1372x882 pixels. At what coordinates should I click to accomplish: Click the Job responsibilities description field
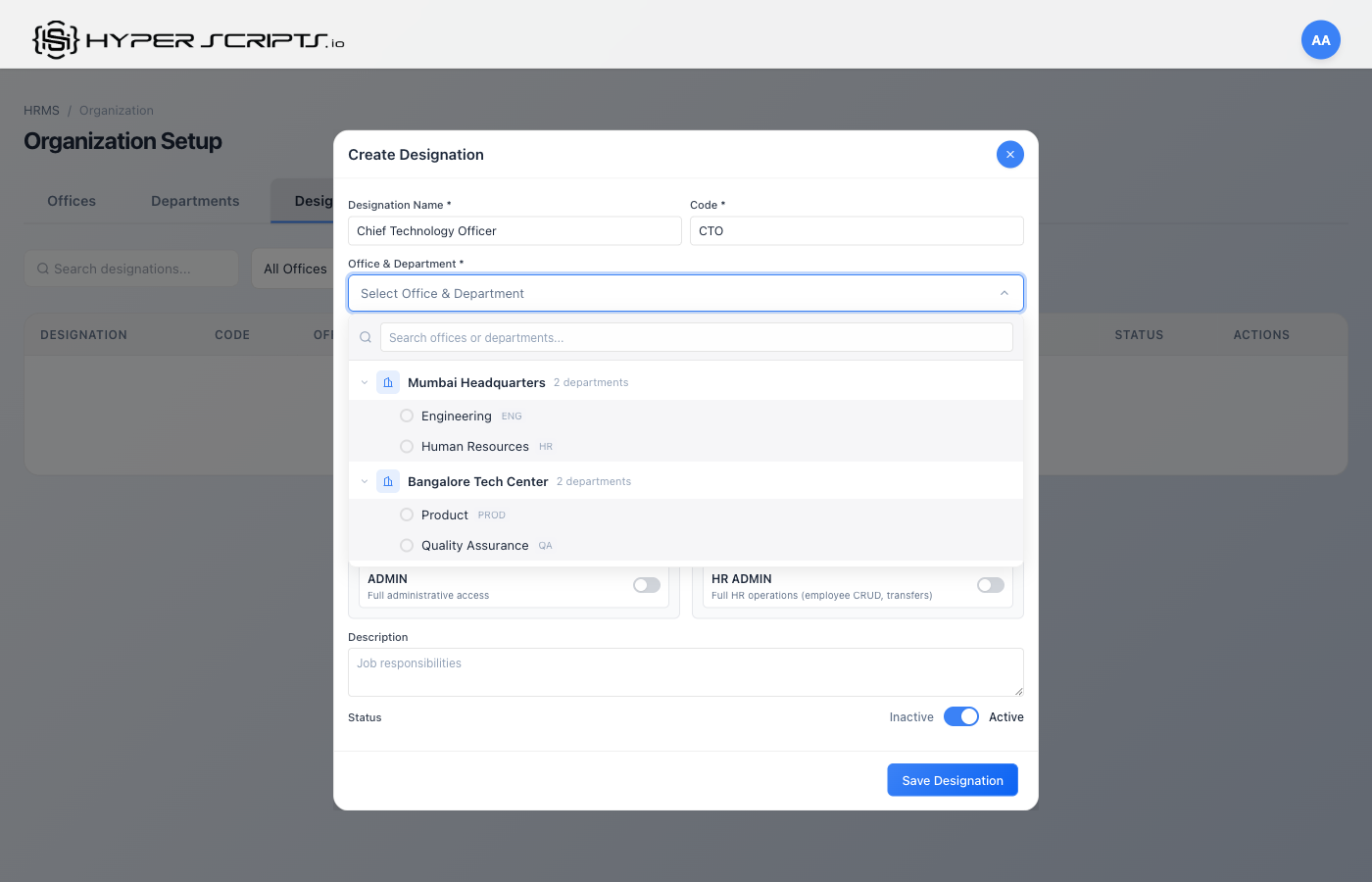(685, 671)
